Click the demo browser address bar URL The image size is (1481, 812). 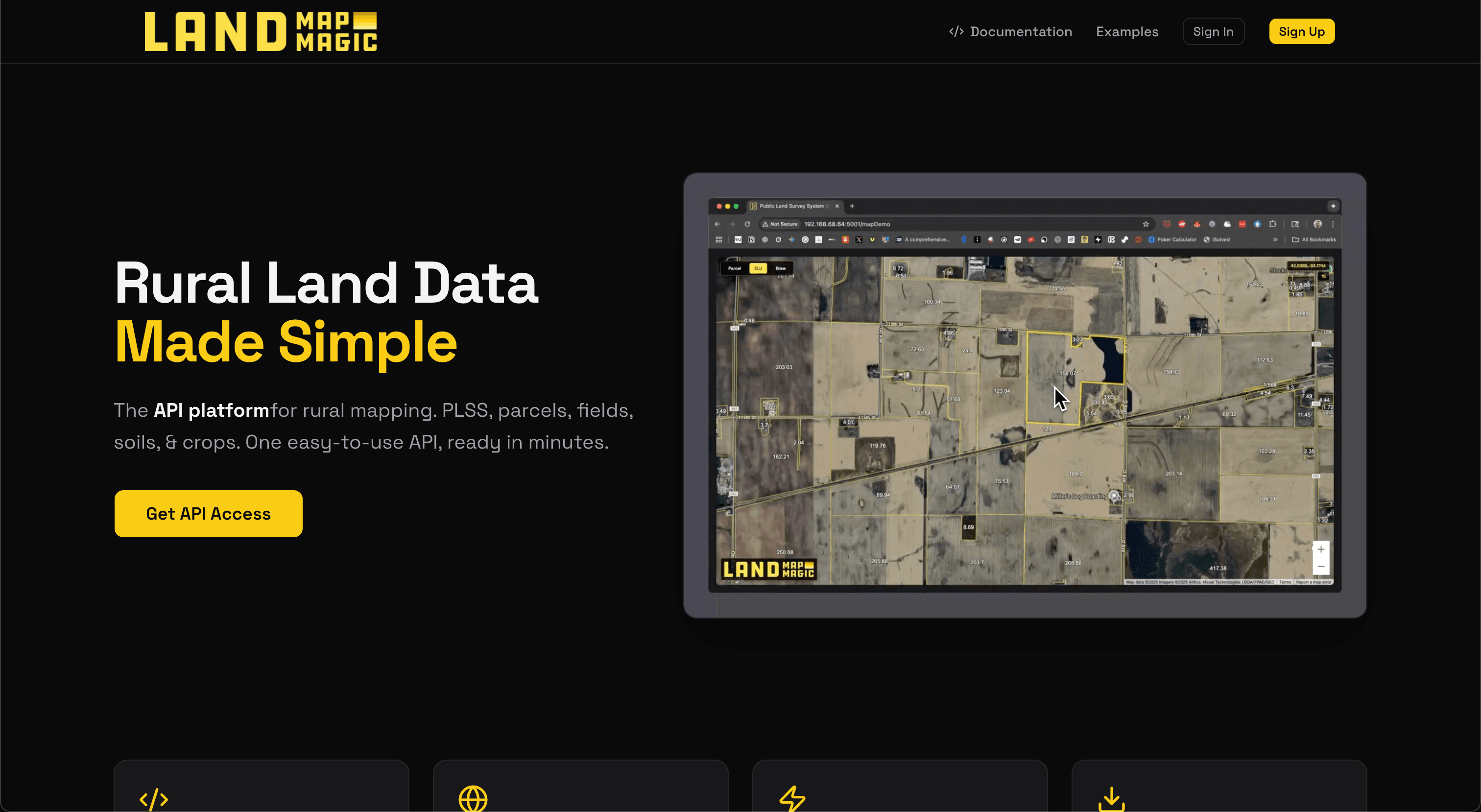[x=847, y=224]
